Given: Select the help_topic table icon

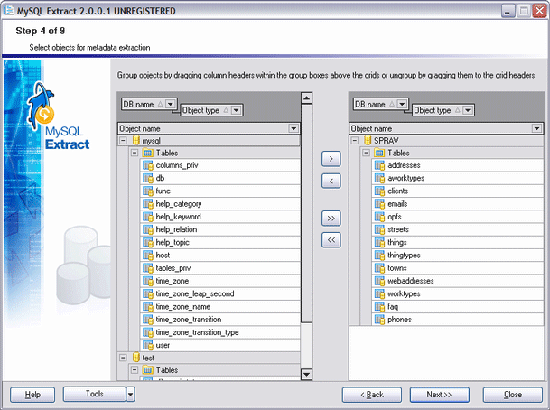Looking at the screenshot, I should [x=148, y=242].
